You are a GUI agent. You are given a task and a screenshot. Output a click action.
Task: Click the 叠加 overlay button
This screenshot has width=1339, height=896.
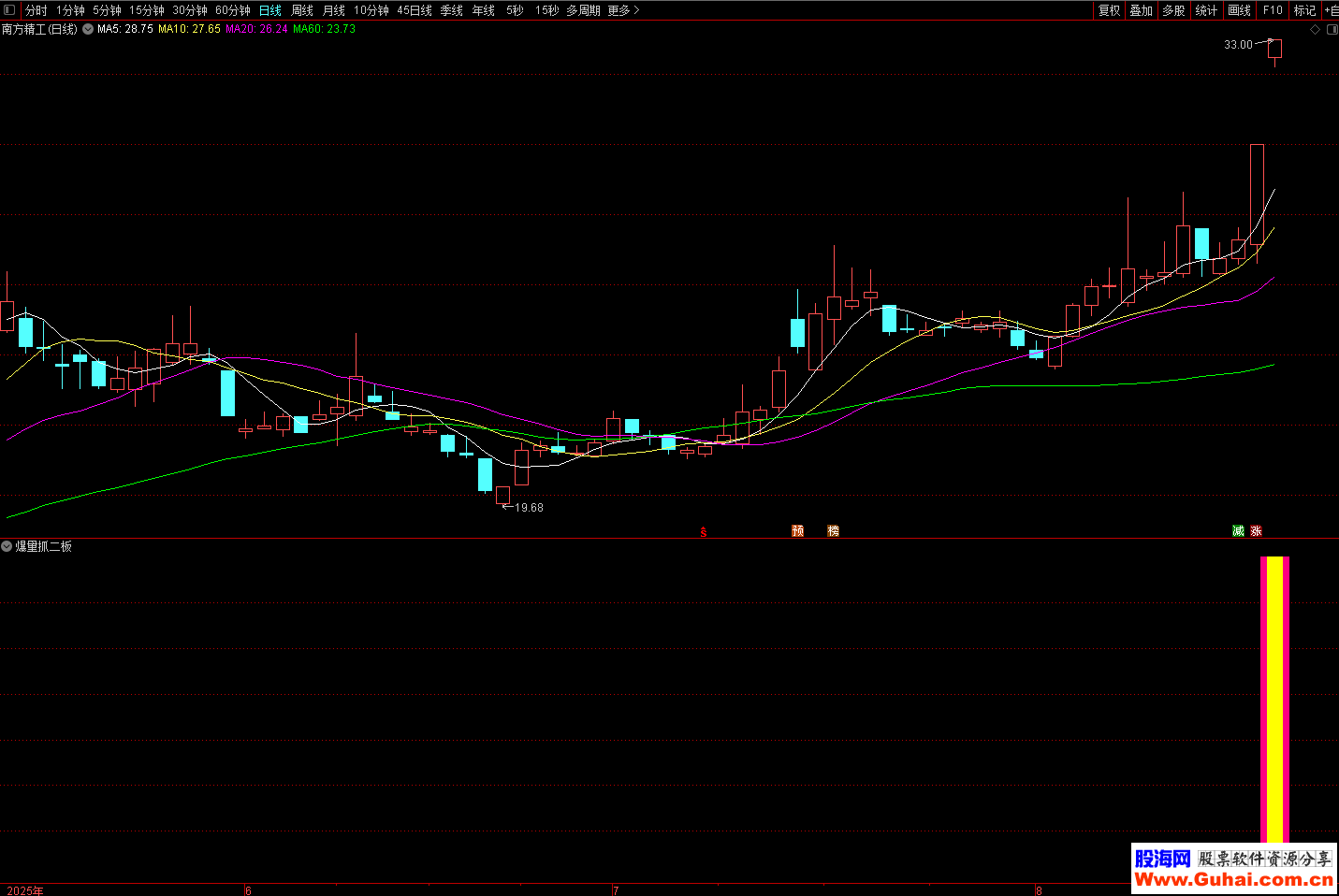click(1142, 10)
